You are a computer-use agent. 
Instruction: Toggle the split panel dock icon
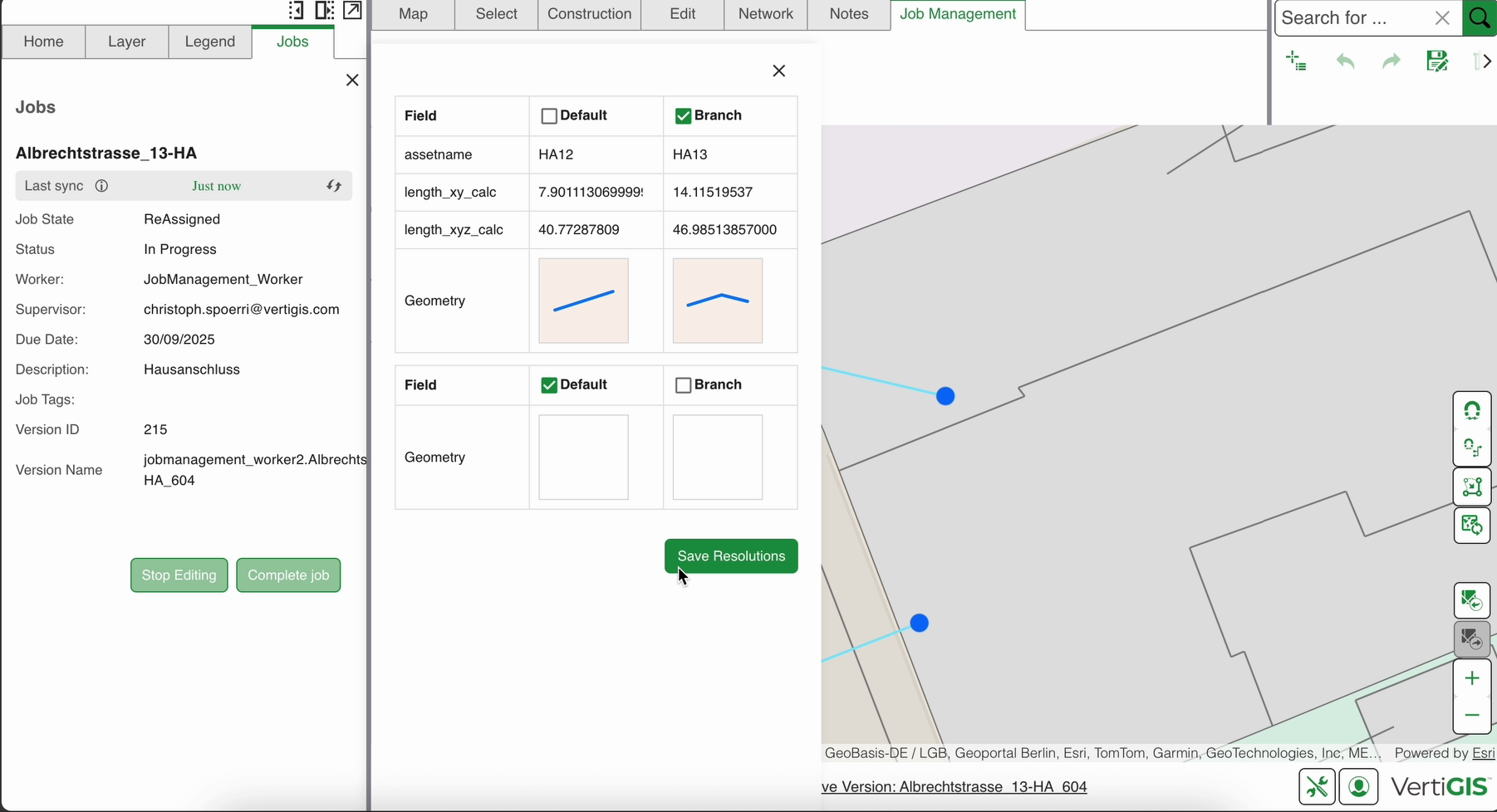click(x=324, y=11)
